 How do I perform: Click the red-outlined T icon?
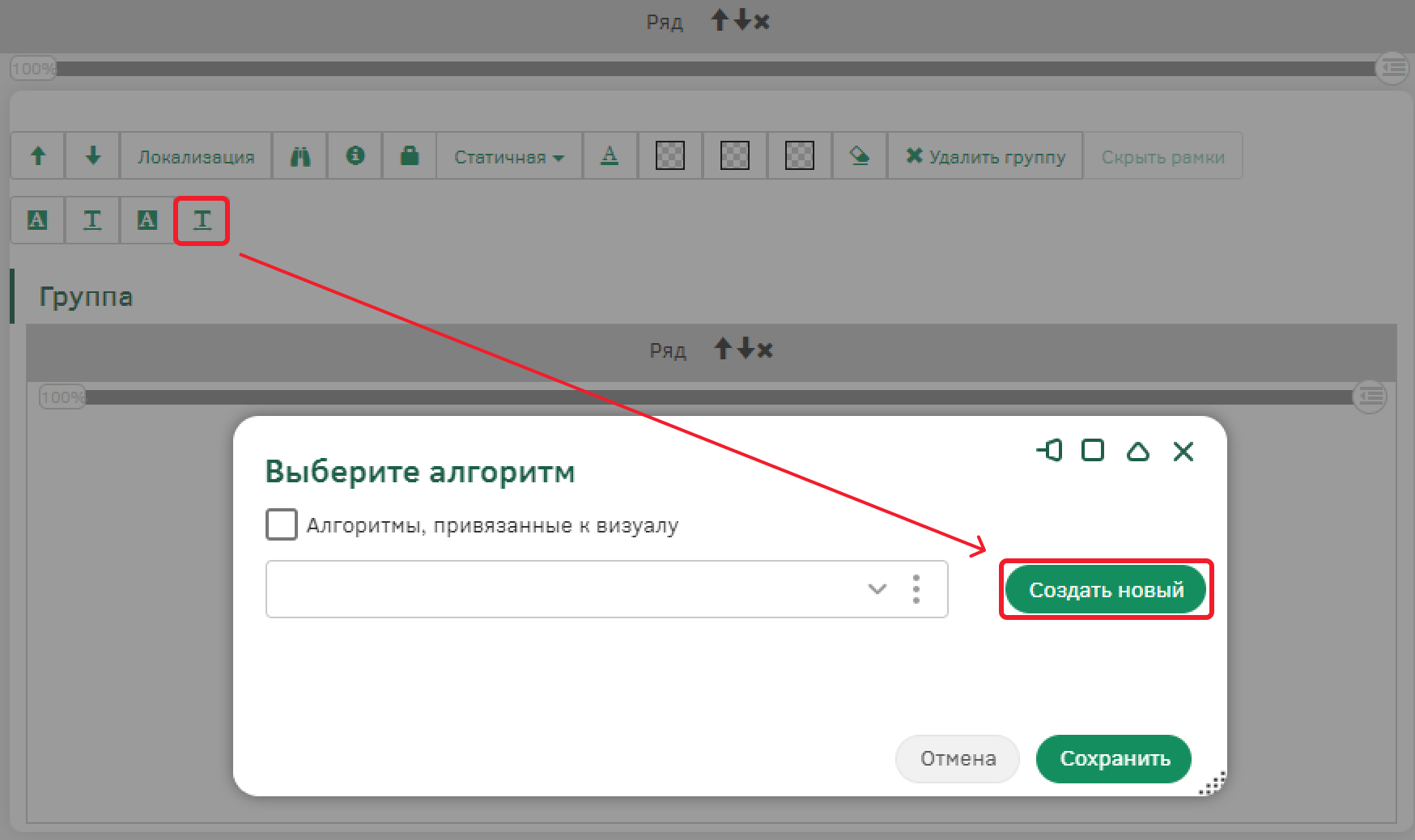pos(202,220)
